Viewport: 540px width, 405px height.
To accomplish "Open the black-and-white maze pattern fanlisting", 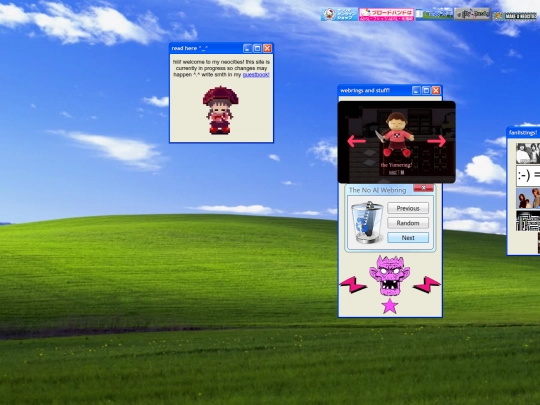I will point(528,220).
